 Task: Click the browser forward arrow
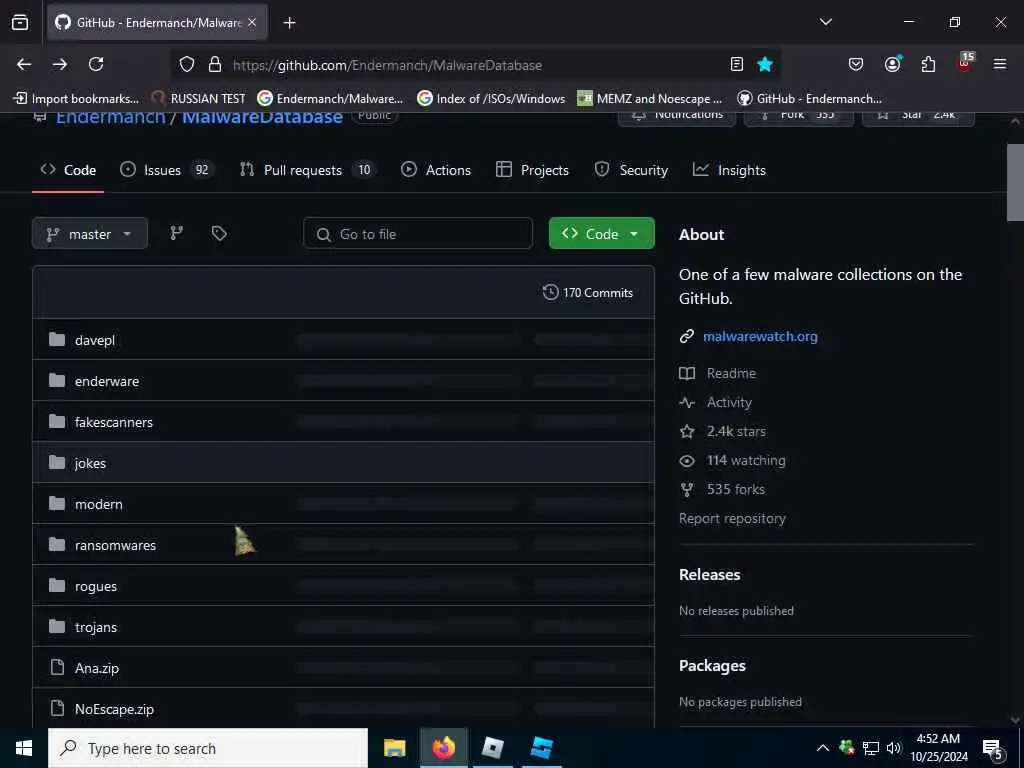tap(60, 64)
